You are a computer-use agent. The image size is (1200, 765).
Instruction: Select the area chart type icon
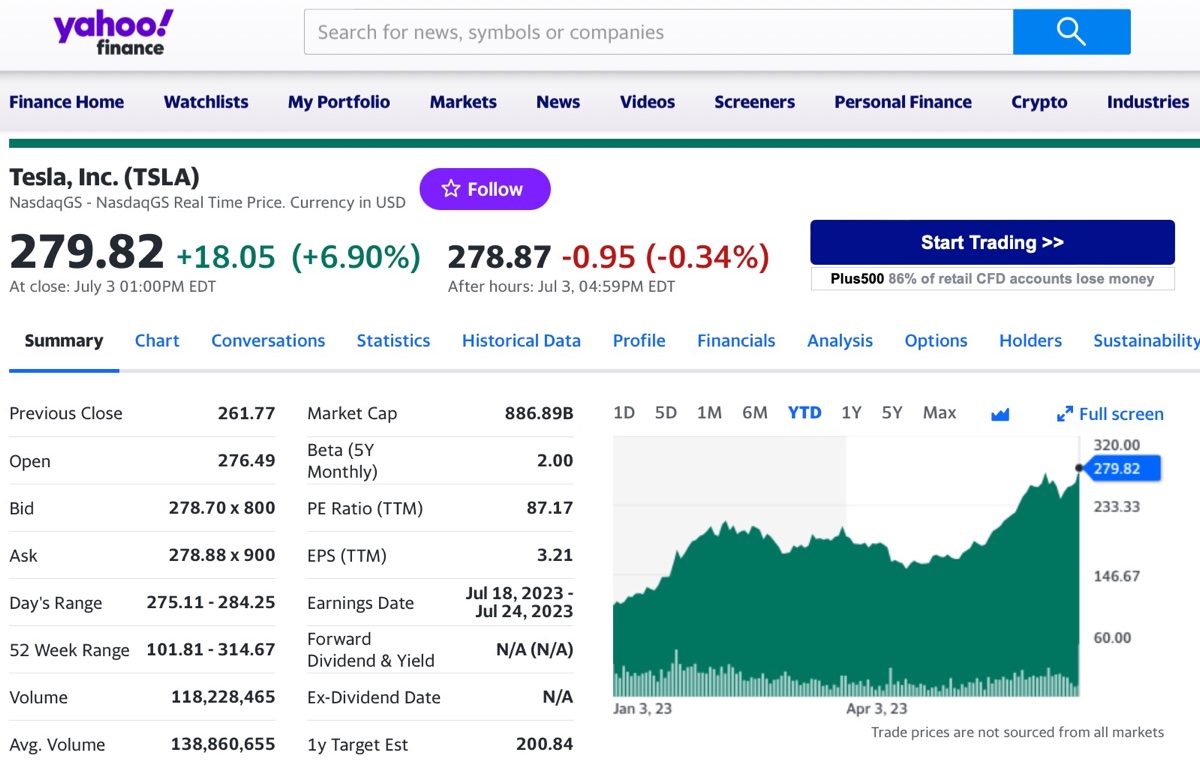coord(1000,412)
